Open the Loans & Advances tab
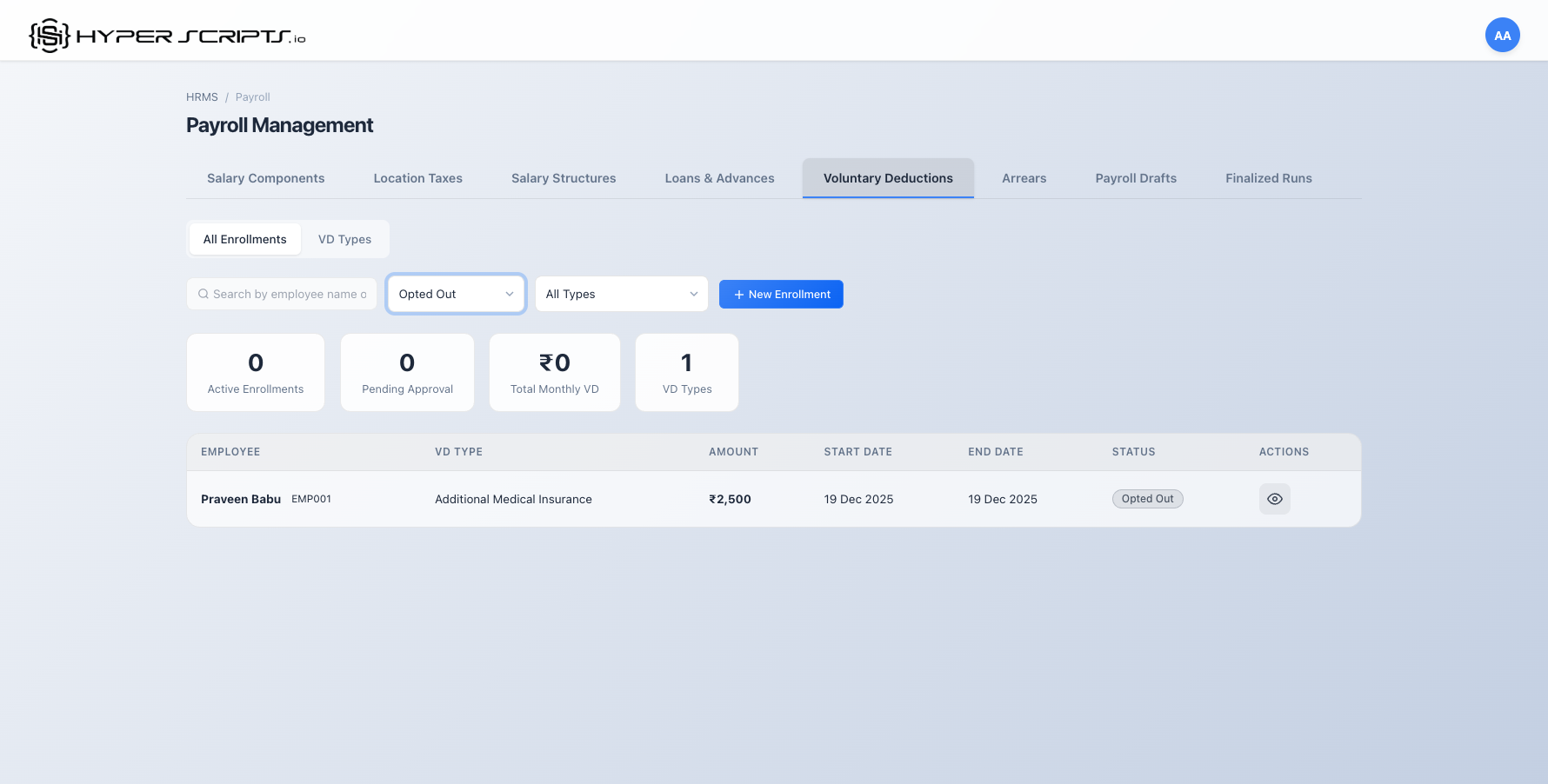The image size is (1548, 784). coord(719,178)
